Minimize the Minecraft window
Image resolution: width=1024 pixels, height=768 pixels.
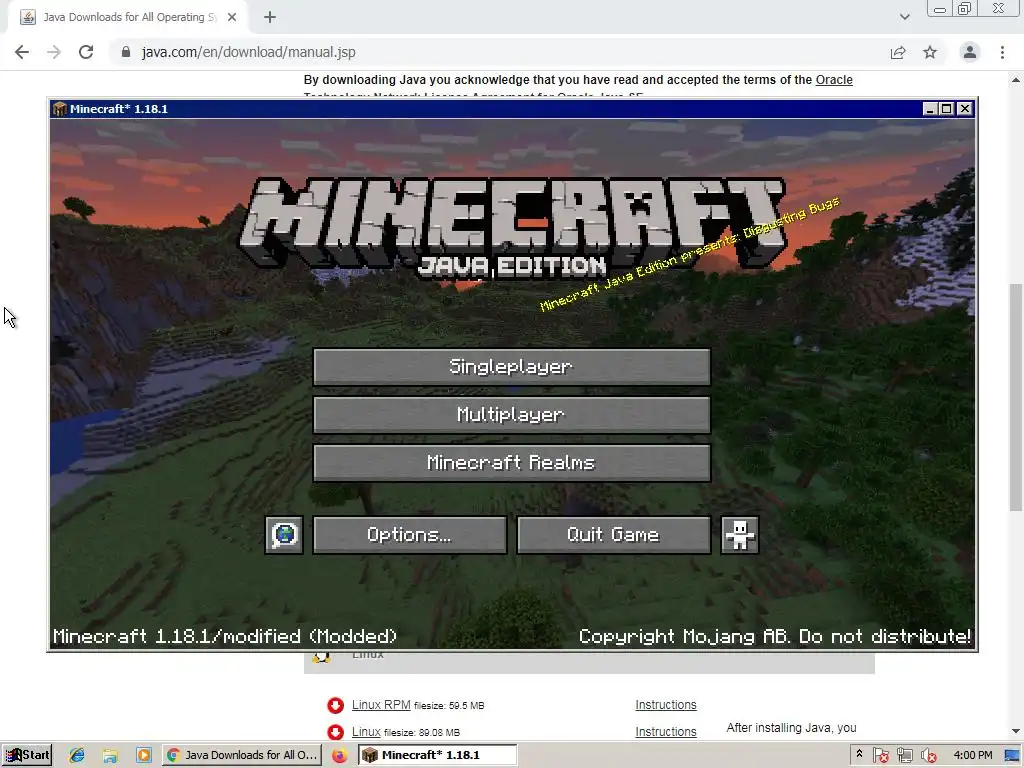click(x=931, y=108)
